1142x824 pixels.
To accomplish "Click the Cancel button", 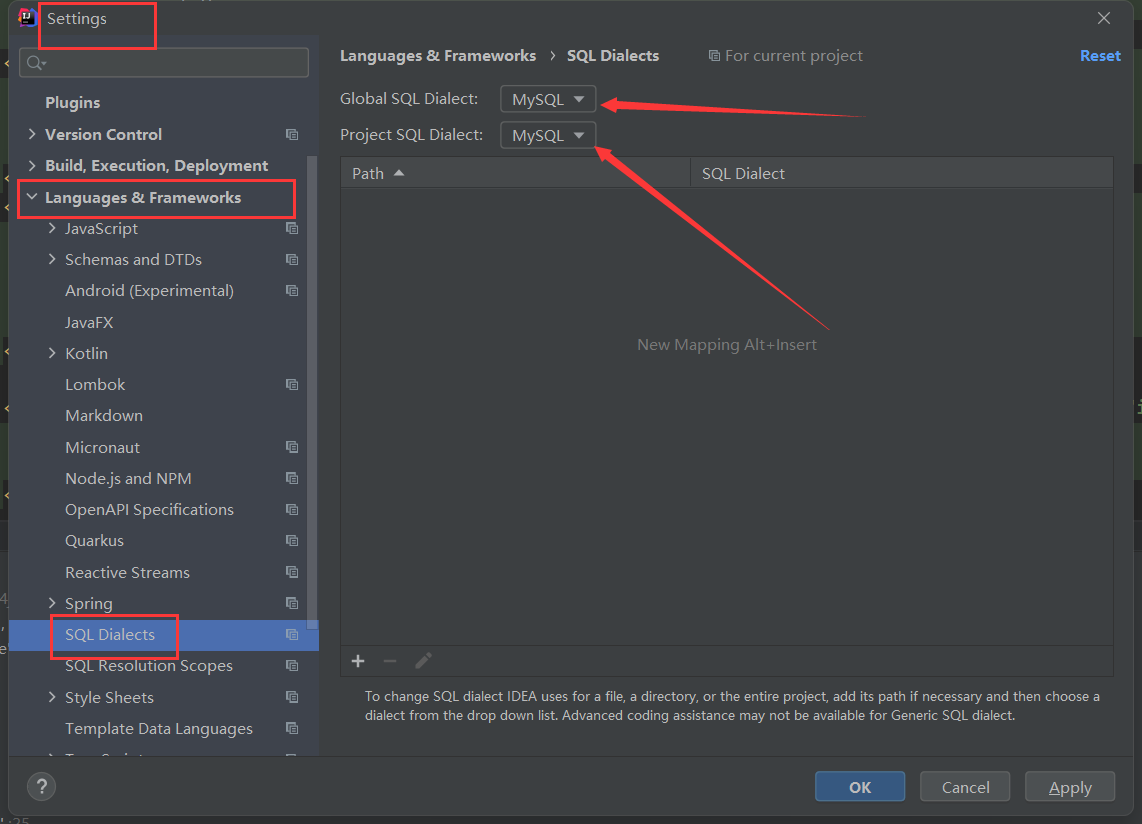I will (x=965, y=787).
